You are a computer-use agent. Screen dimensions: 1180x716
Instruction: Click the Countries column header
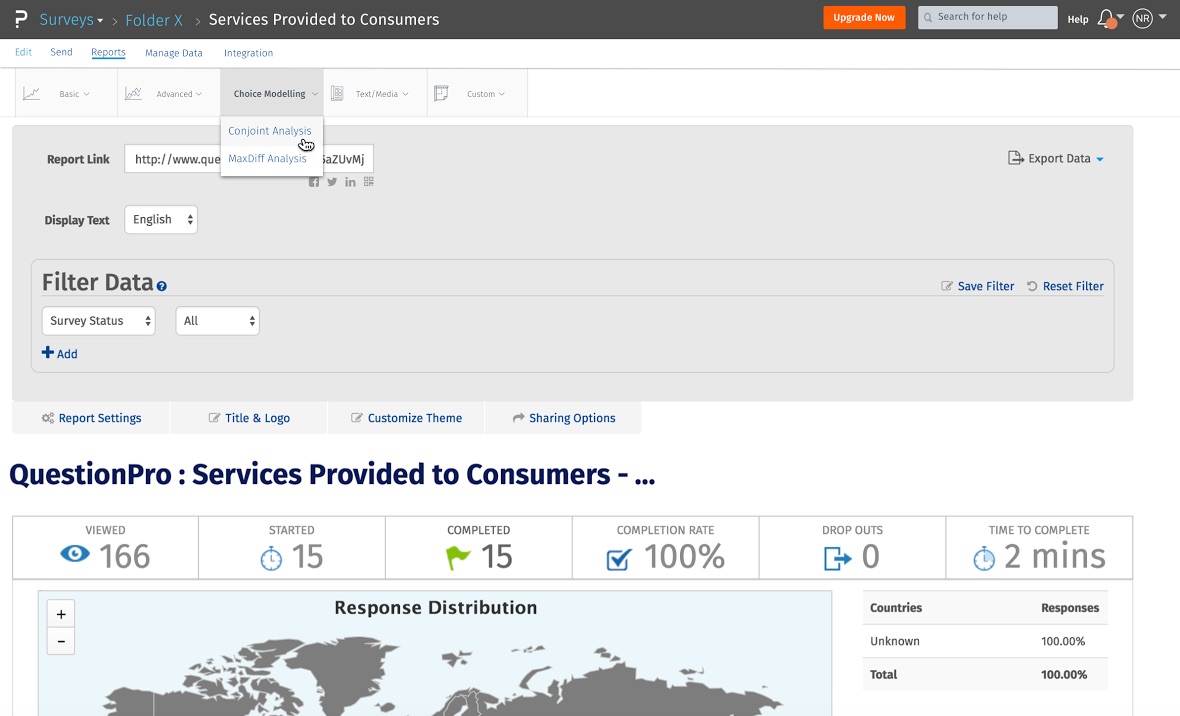click(896, 608)
